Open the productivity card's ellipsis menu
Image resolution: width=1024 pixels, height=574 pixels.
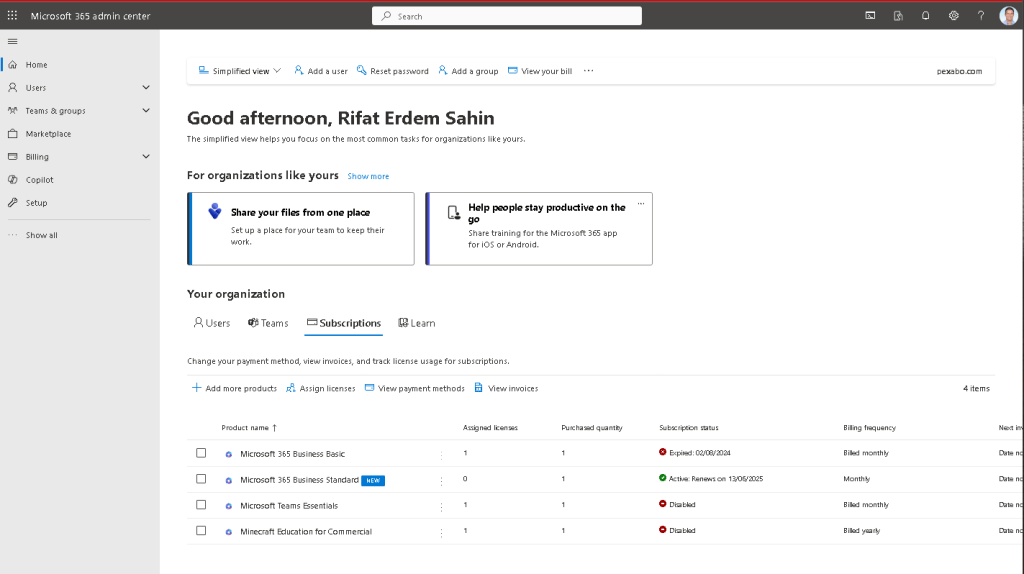point(641,204)
